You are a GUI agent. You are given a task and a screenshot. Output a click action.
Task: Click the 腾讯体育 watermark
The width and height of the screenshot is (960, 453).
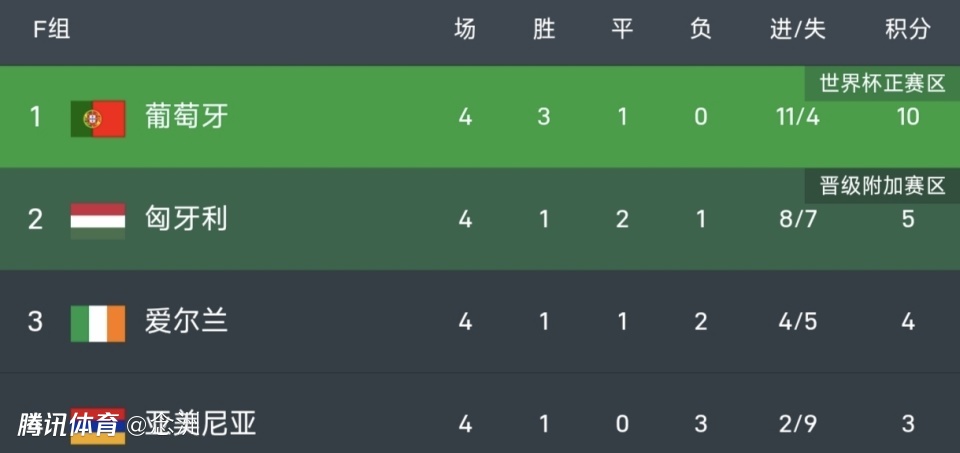[67, 425]
